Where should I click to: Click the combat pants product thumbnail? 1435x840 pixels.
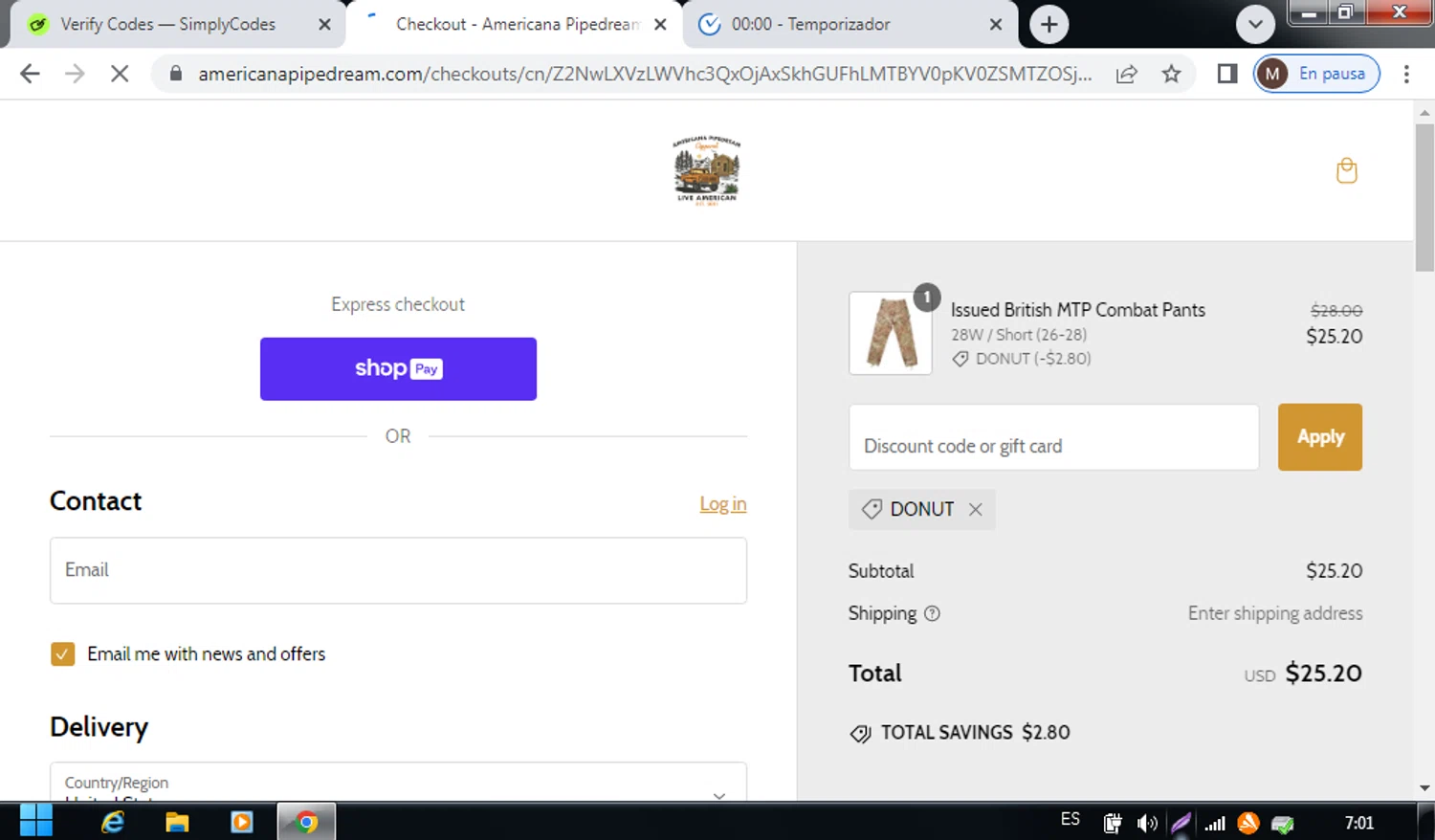(891, 333)
